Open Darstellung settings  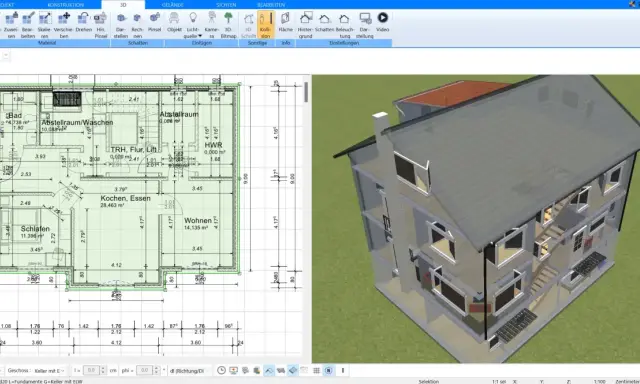tap(364, 24)
